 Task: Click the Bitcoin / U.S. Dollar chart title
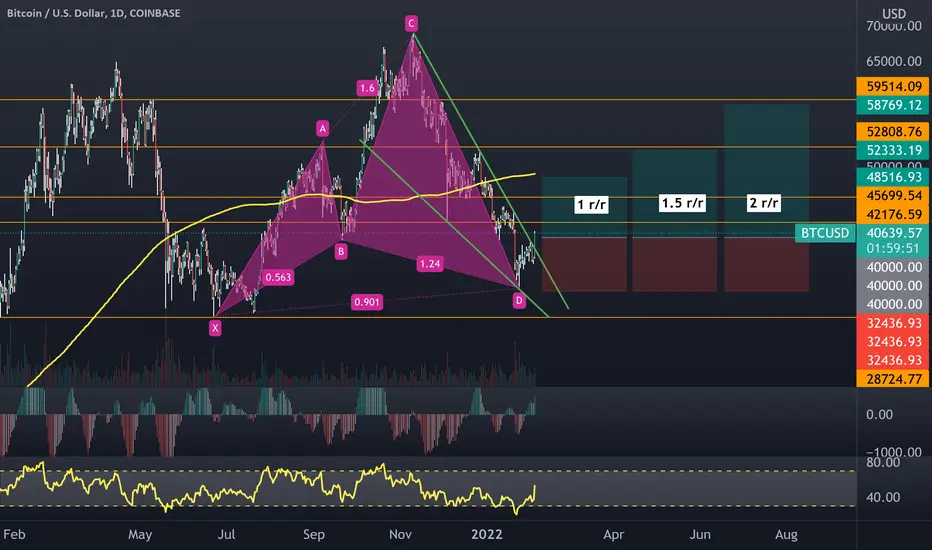93,12
